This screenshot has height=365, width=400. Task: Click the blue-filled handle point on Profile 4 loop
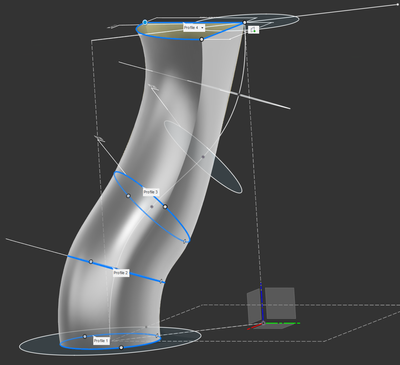145,22
